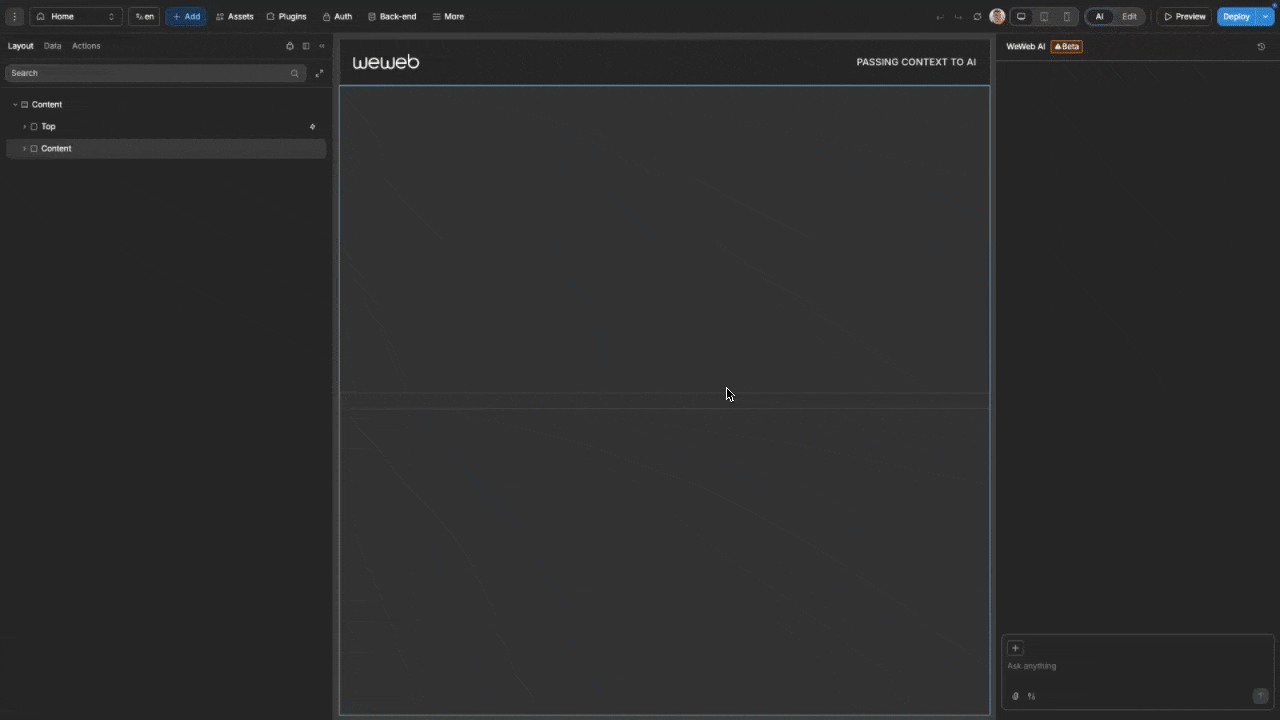Expand the Top element in the tree
This screenshot has height=720, width=1280.
pos(24,126)
